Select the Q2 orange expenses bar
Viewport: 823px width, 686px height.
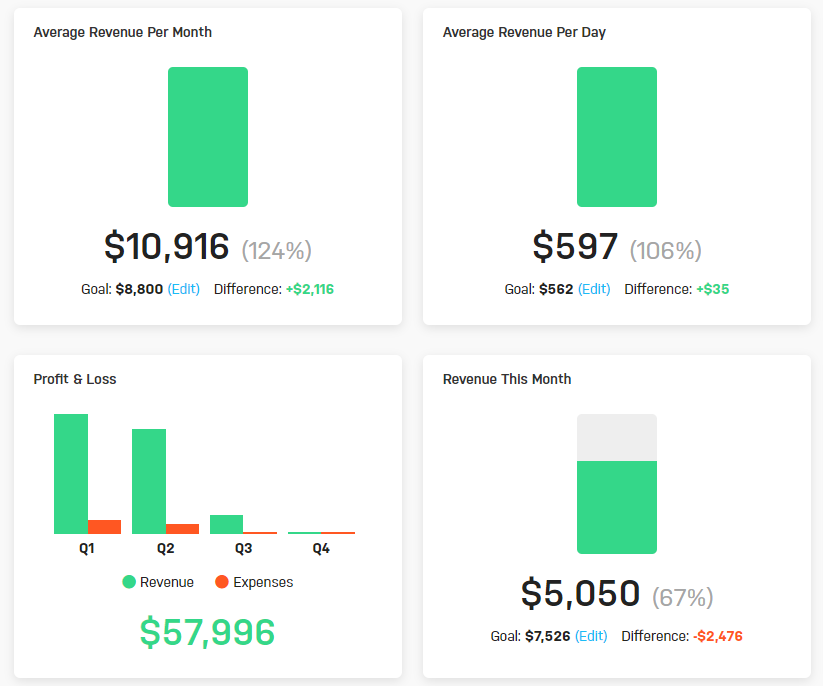(x=182, y=528)
